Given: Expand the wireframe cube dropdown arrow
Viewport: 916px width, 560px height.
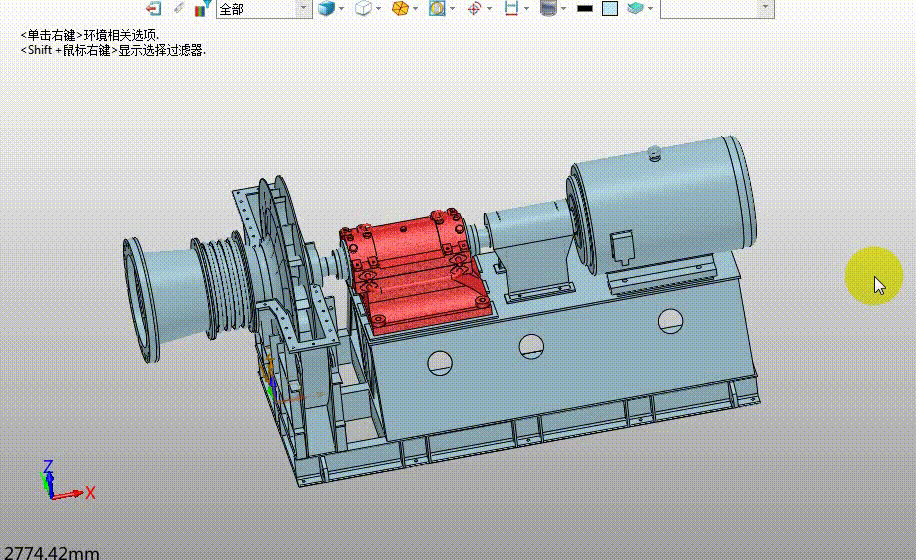Looking at the screenshot, I should click(379, 8).
